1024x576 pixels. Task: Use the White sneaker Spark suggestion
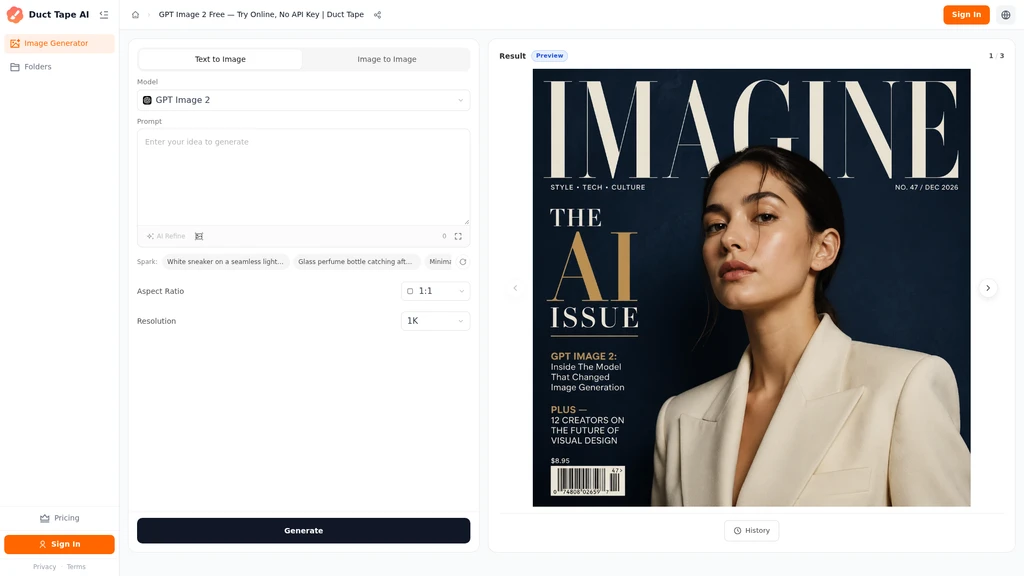point(225,262)
